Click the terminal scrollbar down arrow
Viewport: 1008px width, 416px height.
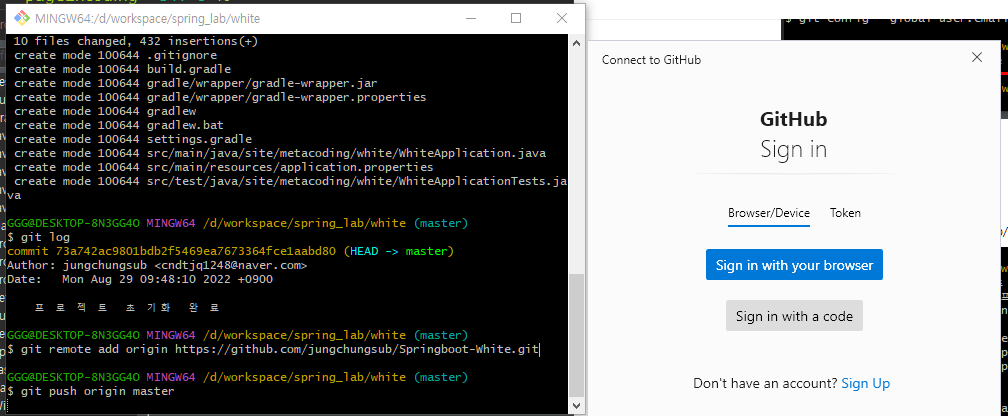(x=577, y=406)
